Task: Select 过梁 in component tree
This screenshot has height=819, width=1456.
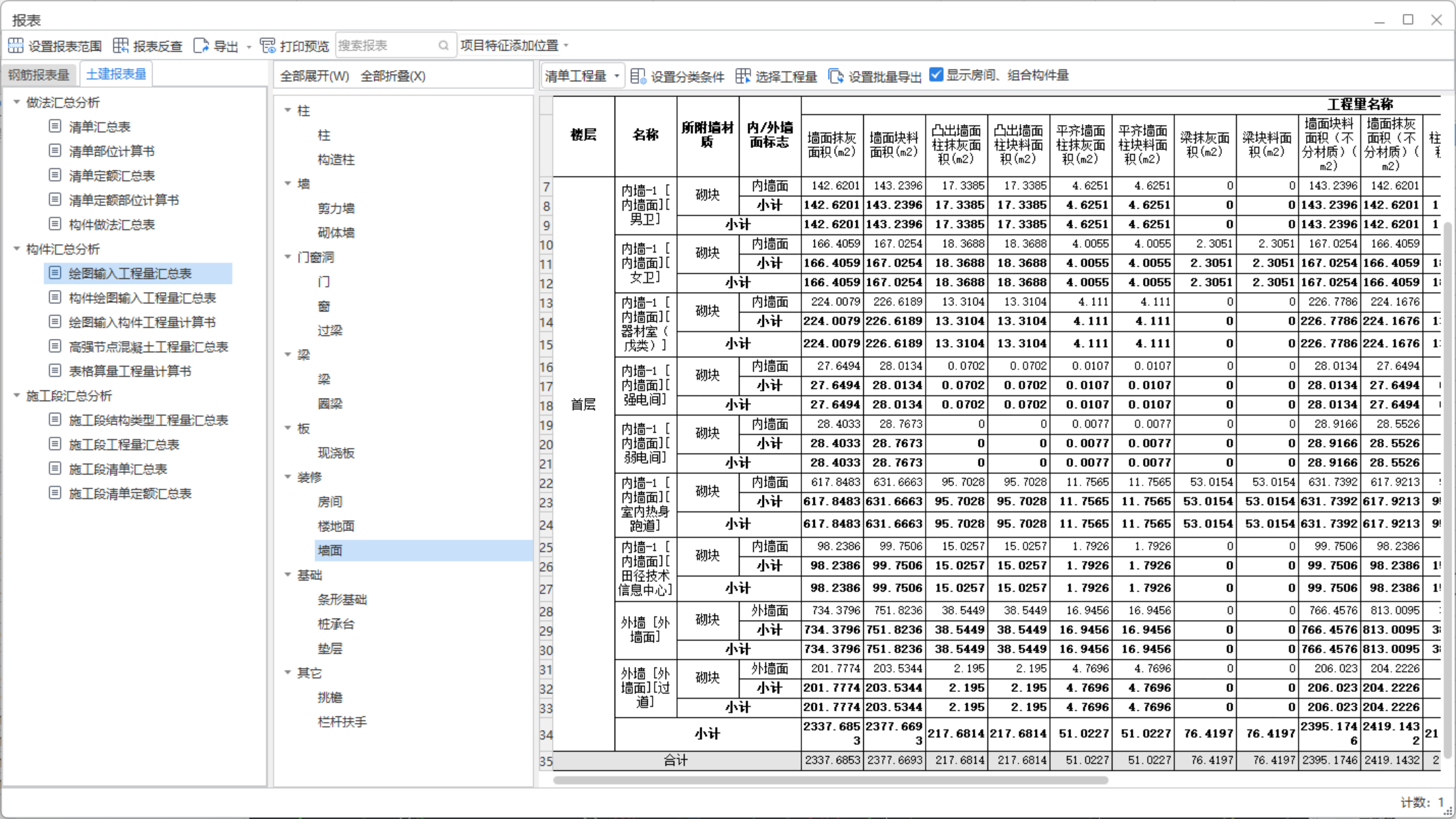Action: (330, 330)
